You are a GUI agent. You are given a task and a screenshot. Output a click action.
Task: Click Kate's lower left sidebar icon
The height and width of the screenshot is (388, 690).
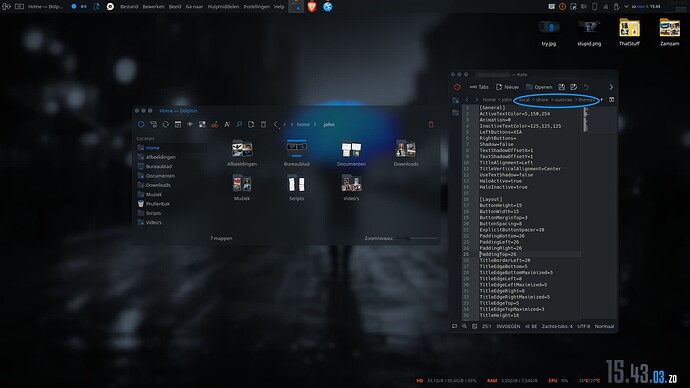[455, 113]
